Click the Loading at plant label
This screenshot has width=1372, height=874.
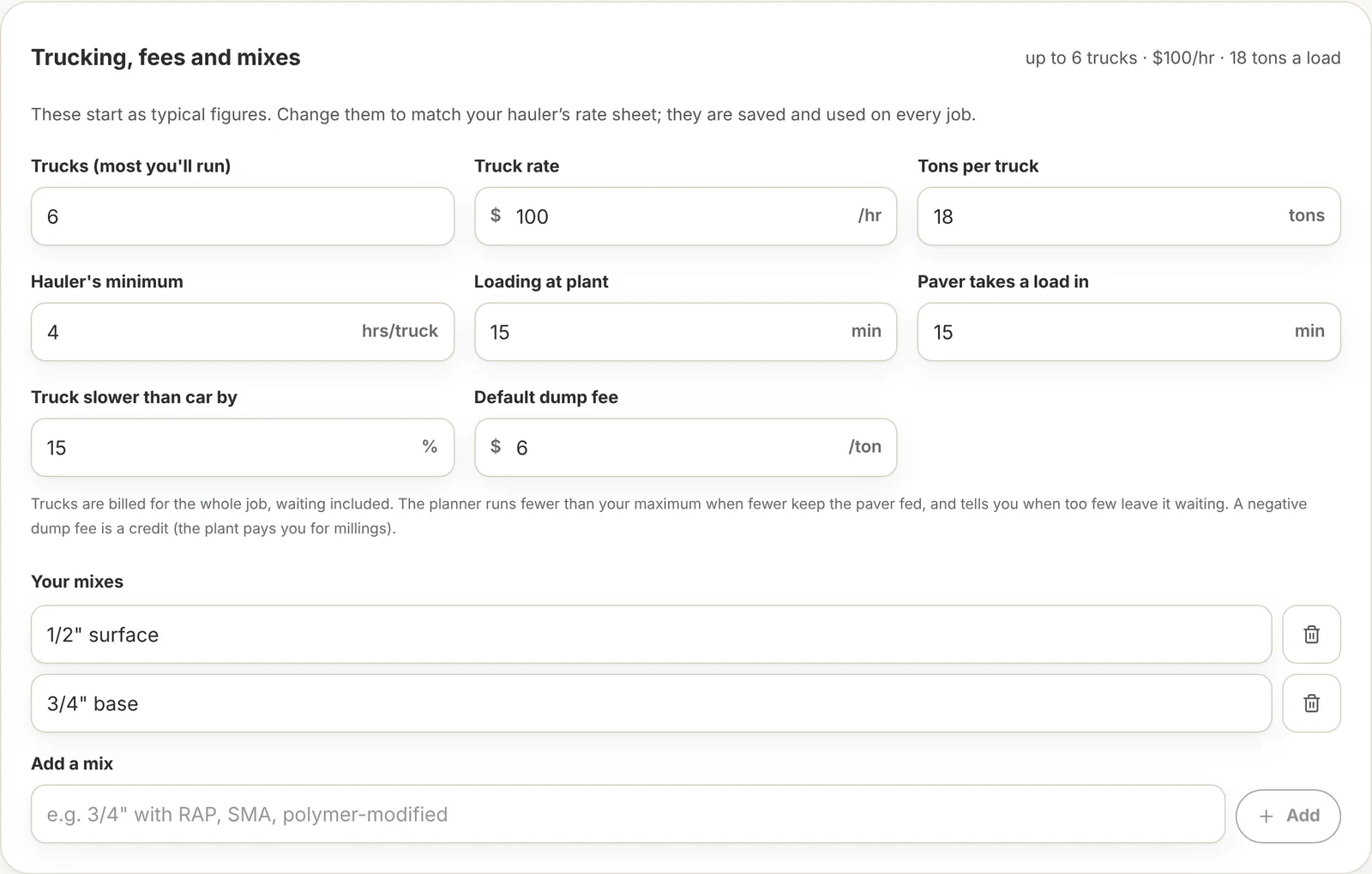[x=541, y=281]
